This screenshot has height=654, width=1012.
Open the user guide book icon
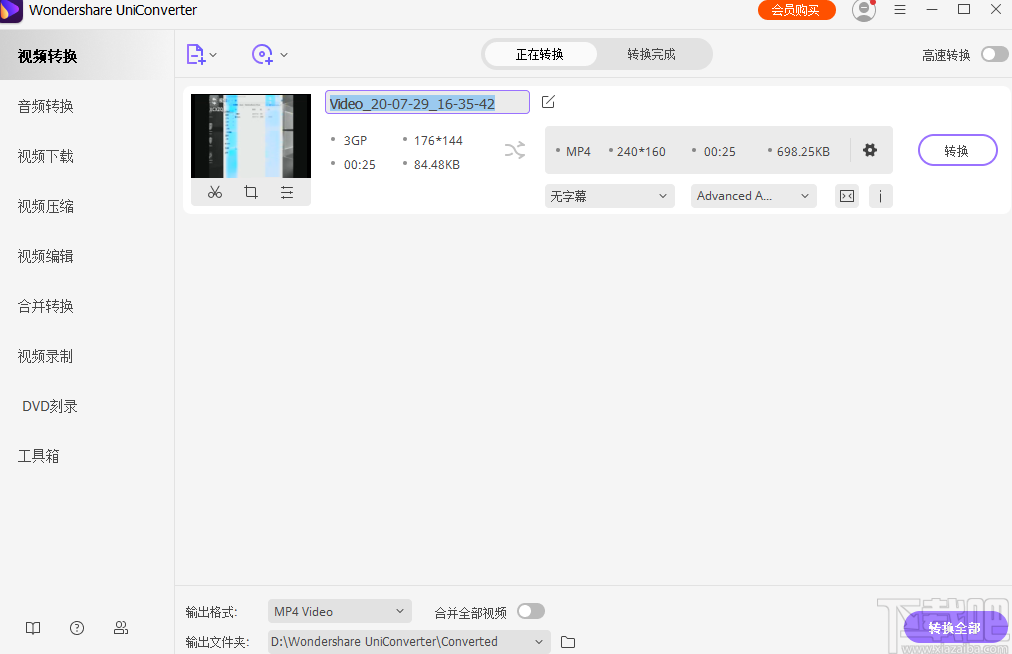point(32,628)
